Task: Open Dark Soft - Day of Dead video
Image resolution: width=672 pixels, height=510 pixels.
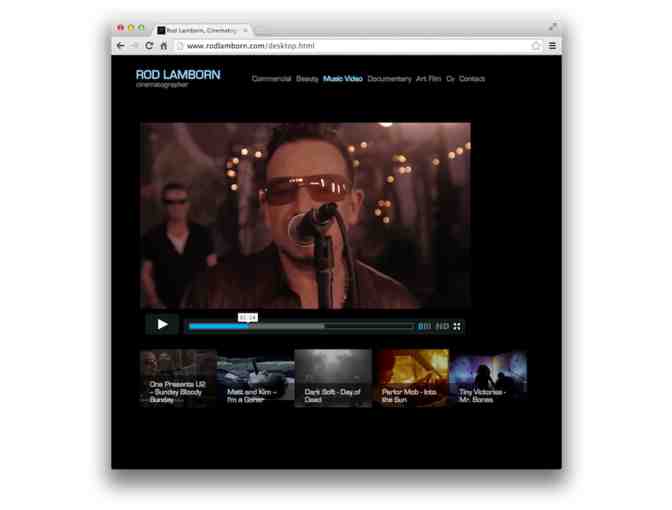Action: [333, 378]
